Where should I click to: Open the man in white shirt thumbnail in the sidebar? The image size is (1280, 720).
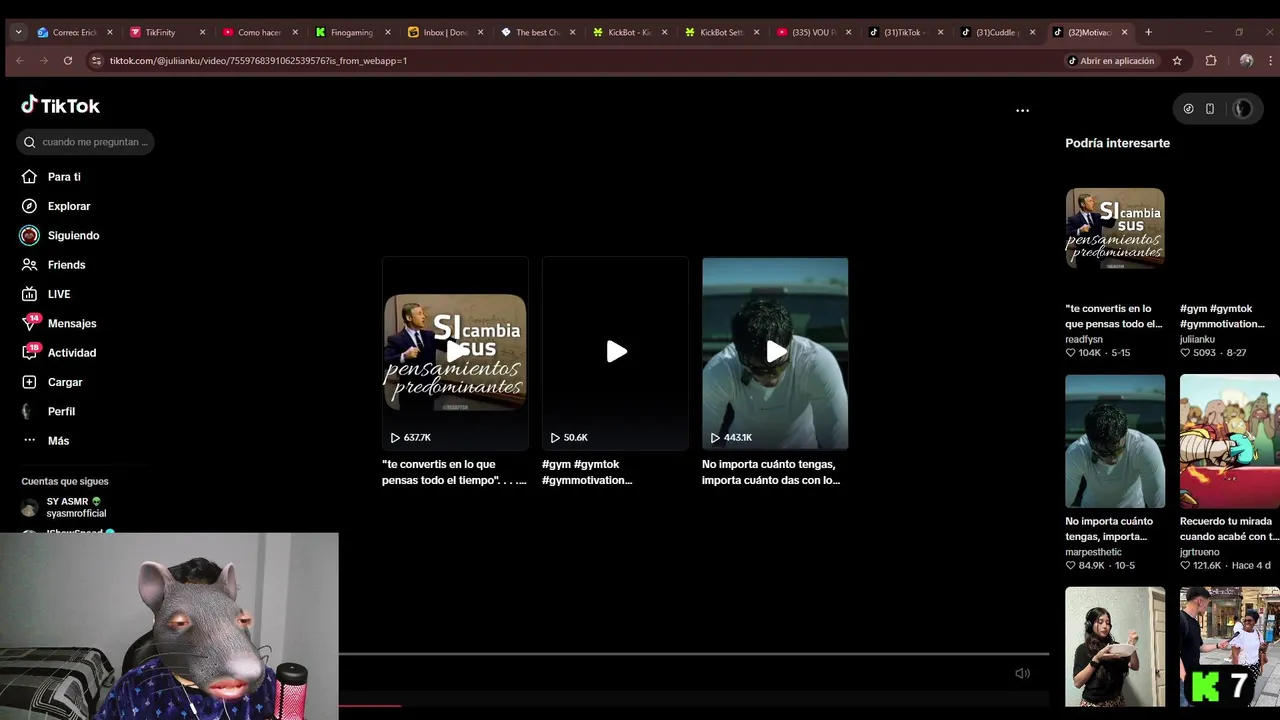(1115, 441)
